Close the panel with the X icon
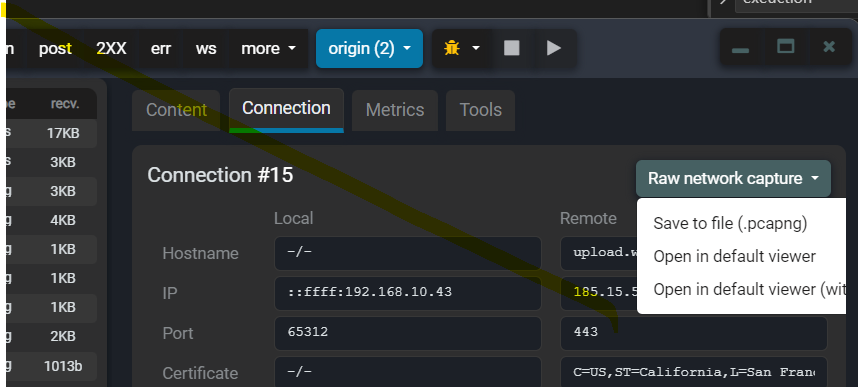The width and height of the screenshot is (858, 387). (829, 47)
